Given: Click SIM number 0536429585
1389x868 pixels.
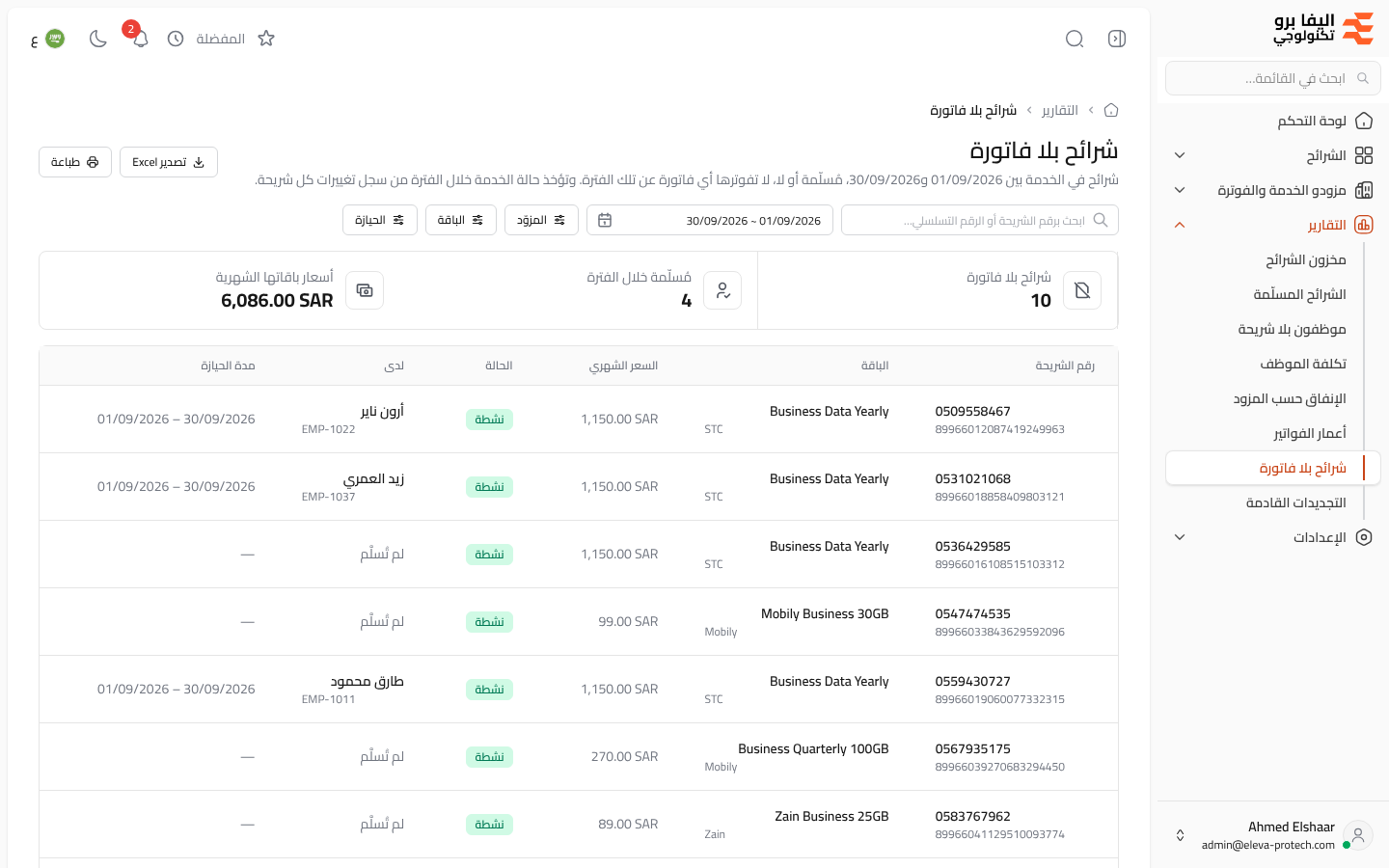Looking at the screenshot, I should click(973, 546).
